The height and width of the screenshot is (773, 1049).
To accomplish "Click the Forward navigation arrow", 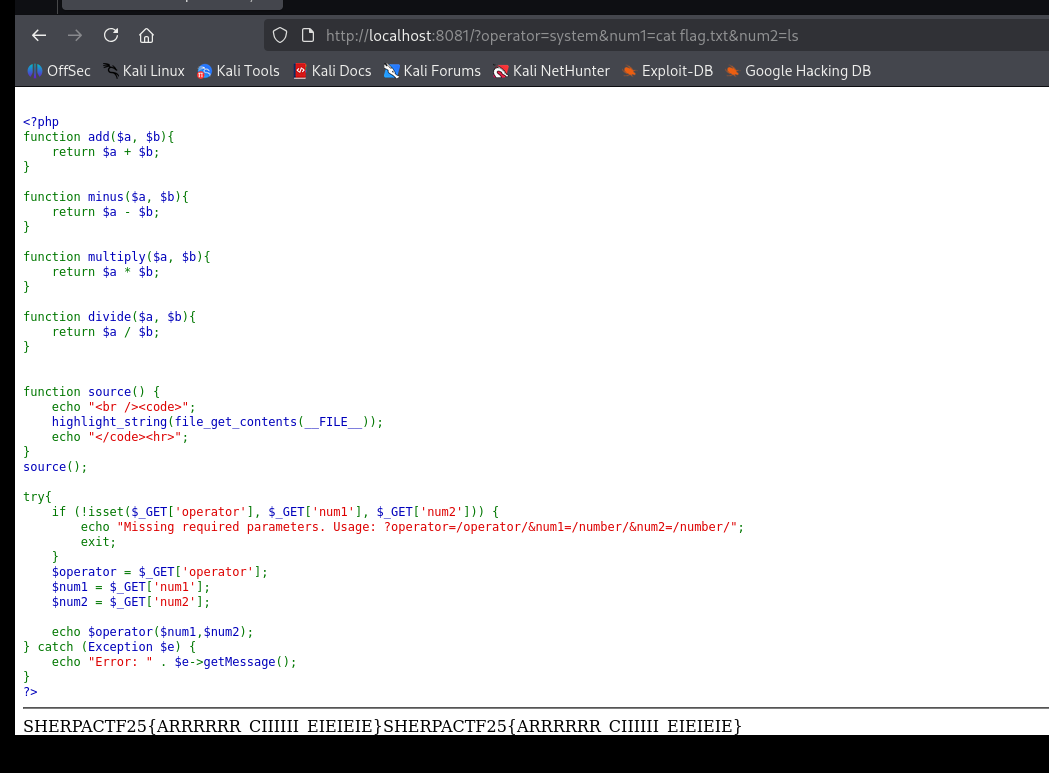I will (x=75, y=36).
